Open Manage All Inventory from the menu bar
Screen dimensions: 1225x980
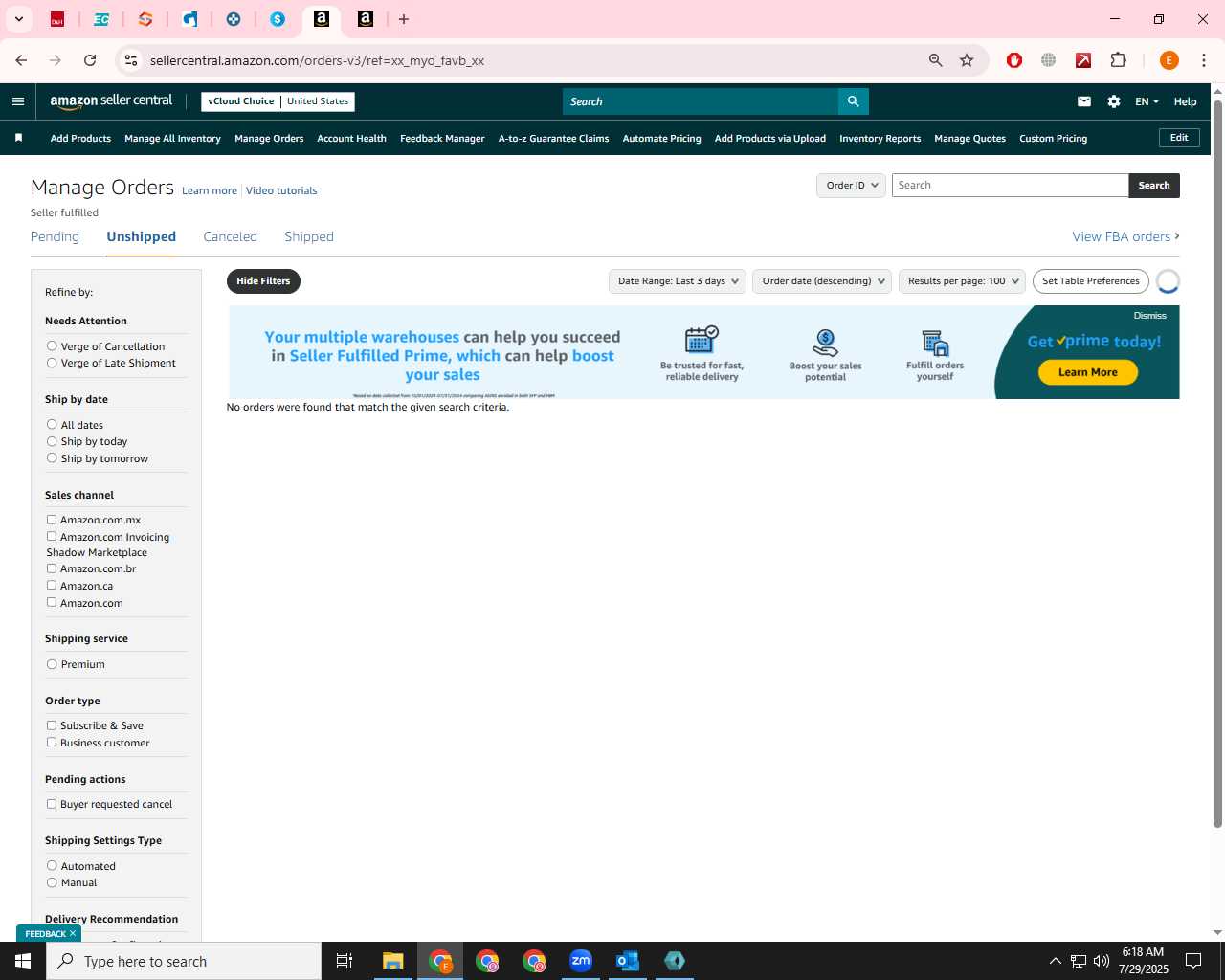pos(172,139)
